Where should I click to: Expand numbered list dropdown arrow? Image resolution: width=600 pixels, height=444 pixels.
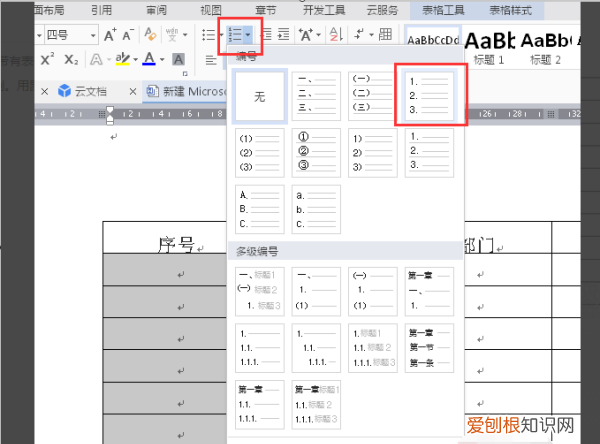pyautogui.click(x=248, y=35)
